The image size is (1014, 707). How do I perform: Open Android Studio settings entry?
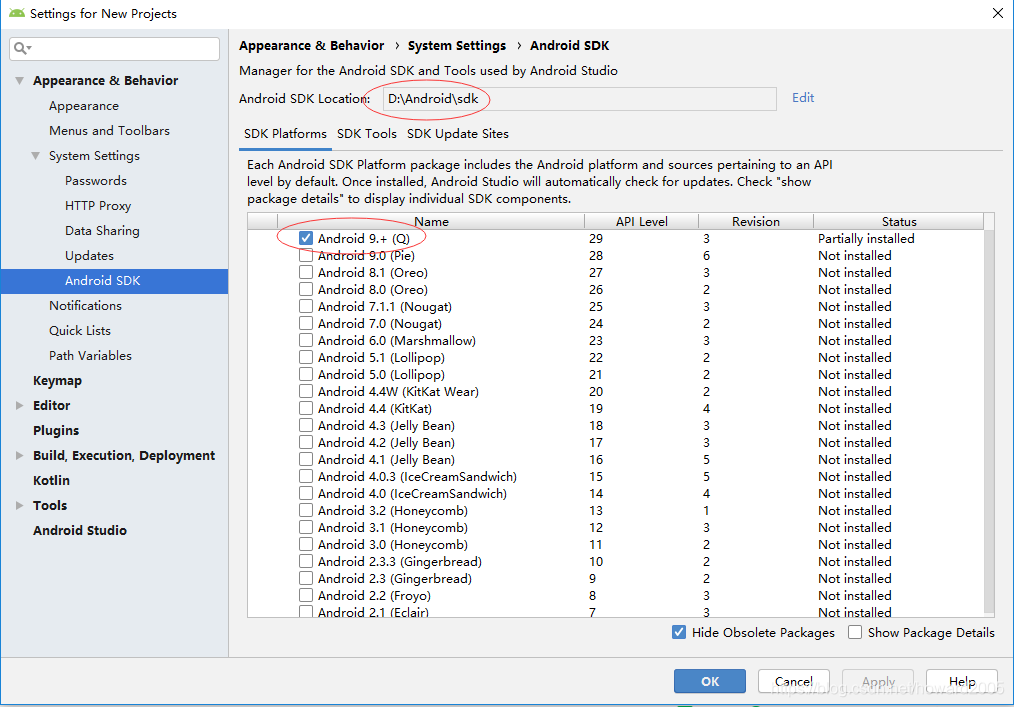coord(80,530)
